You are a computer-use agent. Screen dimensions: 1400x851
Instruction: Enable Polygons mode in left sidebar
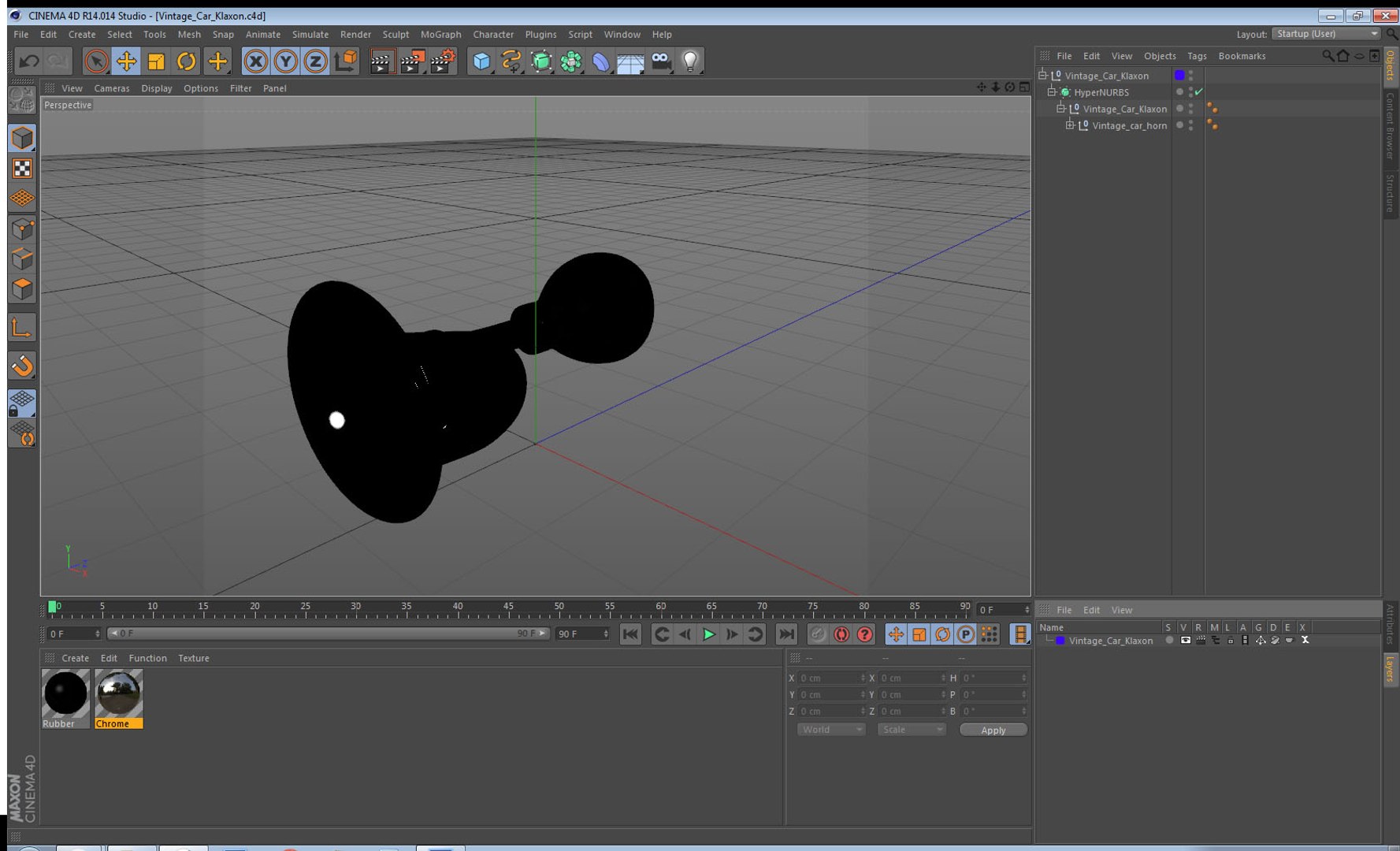tap(22, 289)
